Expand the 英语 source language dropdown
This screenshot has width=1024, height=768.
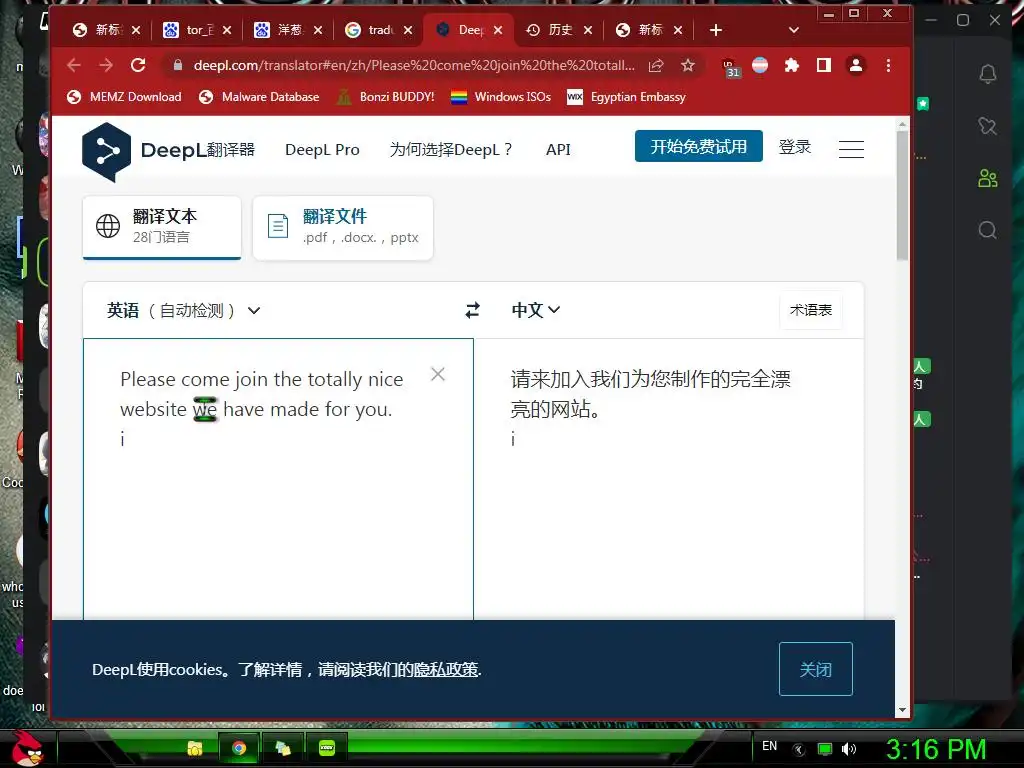[x=184, y=310]
